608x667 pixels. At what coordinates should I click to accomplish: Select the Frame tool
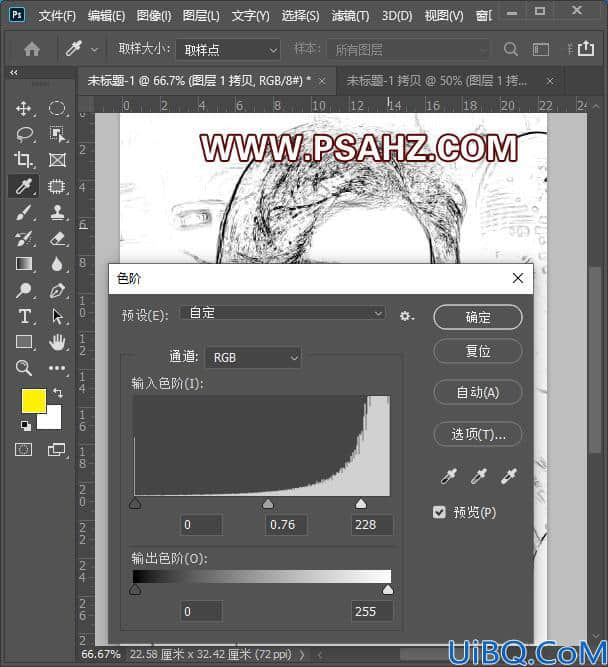tap(57, 160)
